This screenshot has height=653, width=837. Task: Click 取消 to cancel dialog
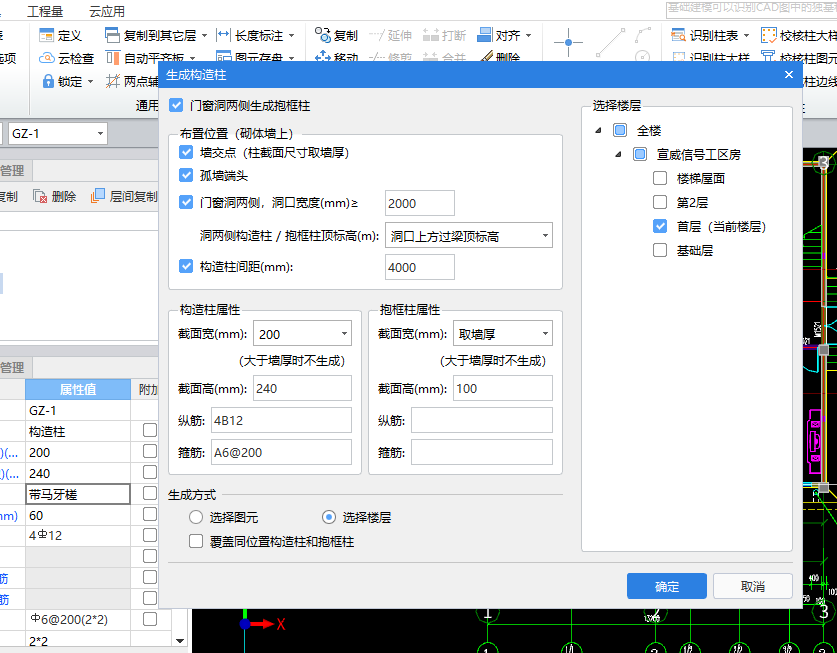coord(753,586)
